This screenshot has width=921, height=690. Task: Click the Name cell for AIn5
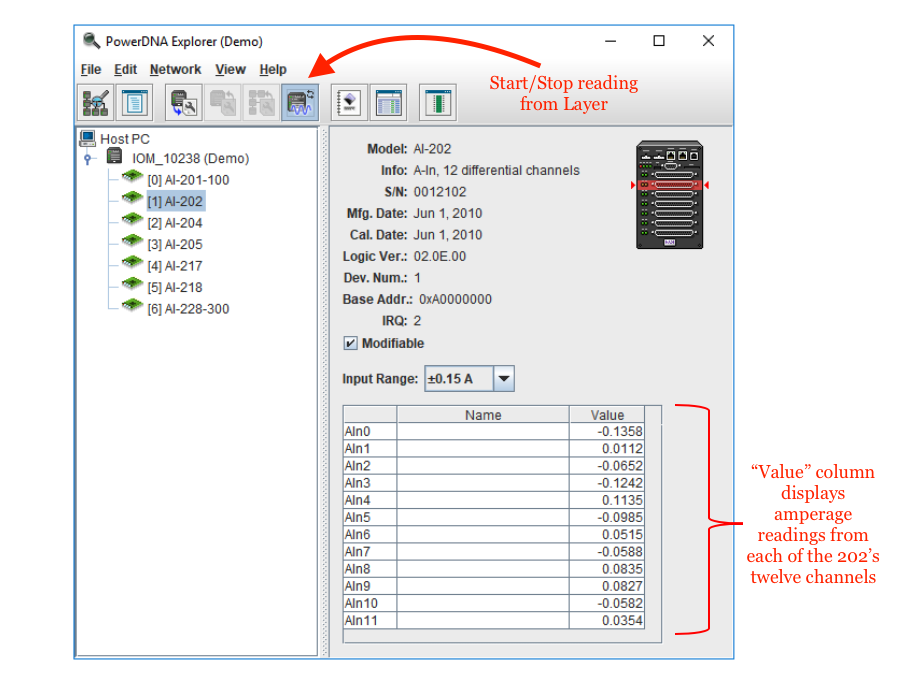pos(483,517)
